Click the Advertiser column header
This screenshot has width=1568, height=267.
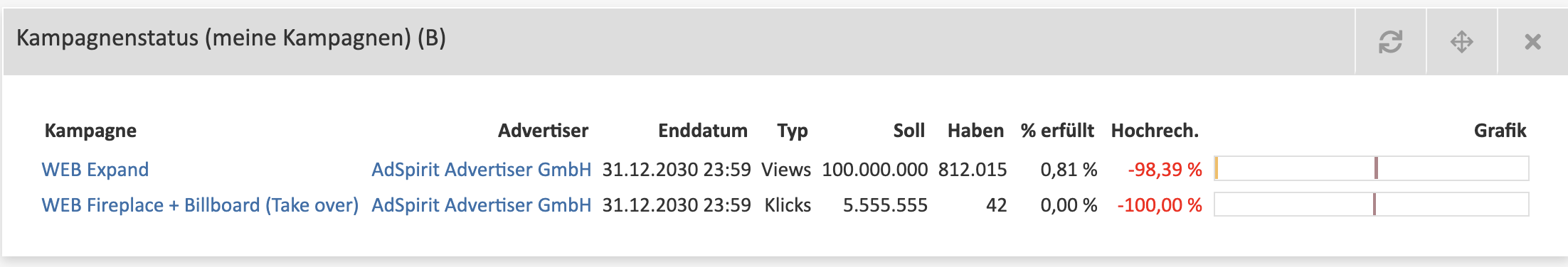click(543, 131)
